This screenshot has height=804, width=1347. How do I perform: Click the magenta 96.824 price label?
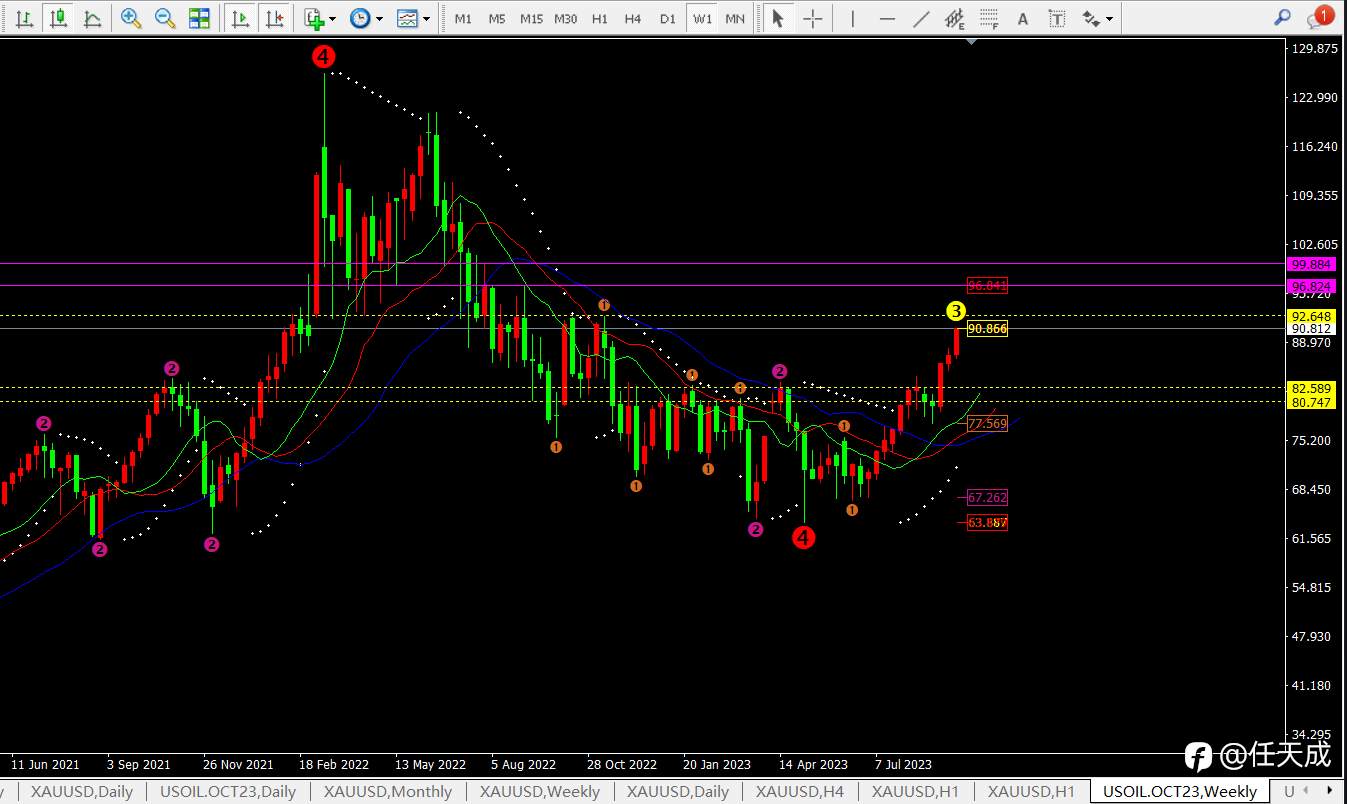tap(1311, 286)
